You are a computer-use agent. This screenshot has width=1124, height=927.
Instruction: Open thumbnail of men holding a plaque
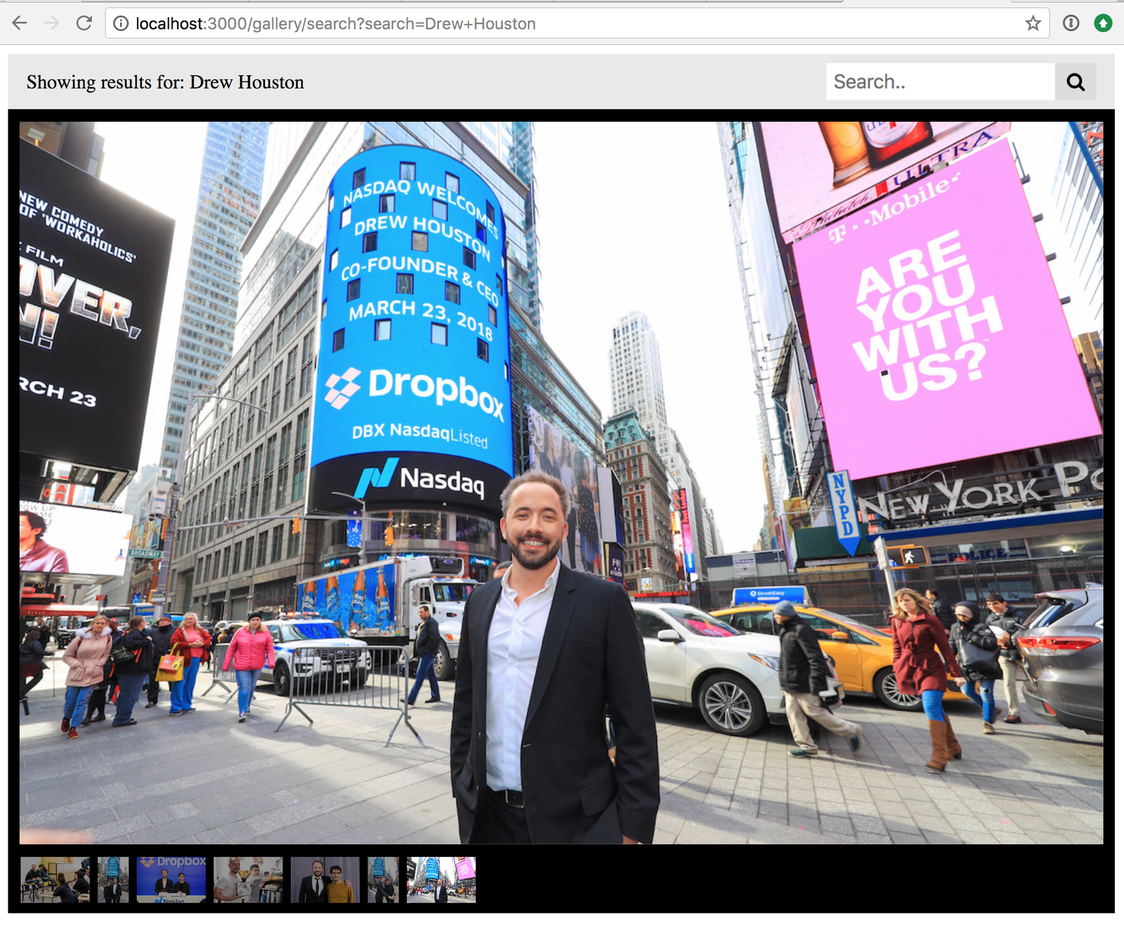coord(248,880)
